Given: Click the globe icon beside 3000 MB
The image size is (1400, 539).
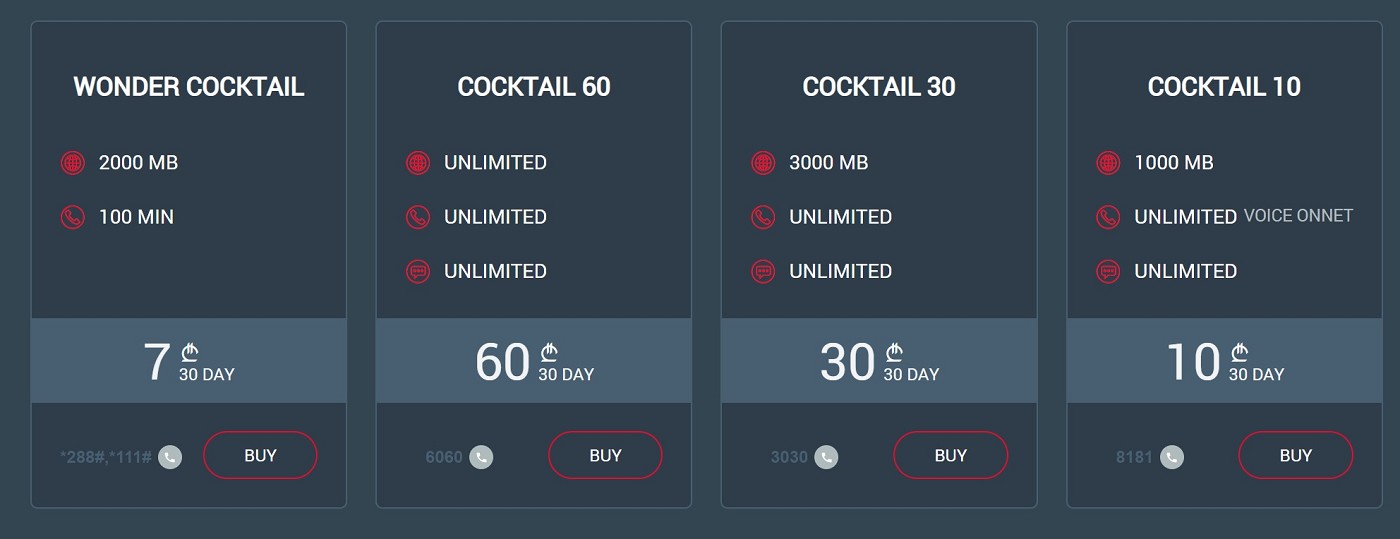Looking at the screenshot, I should [x=763, y=162].
